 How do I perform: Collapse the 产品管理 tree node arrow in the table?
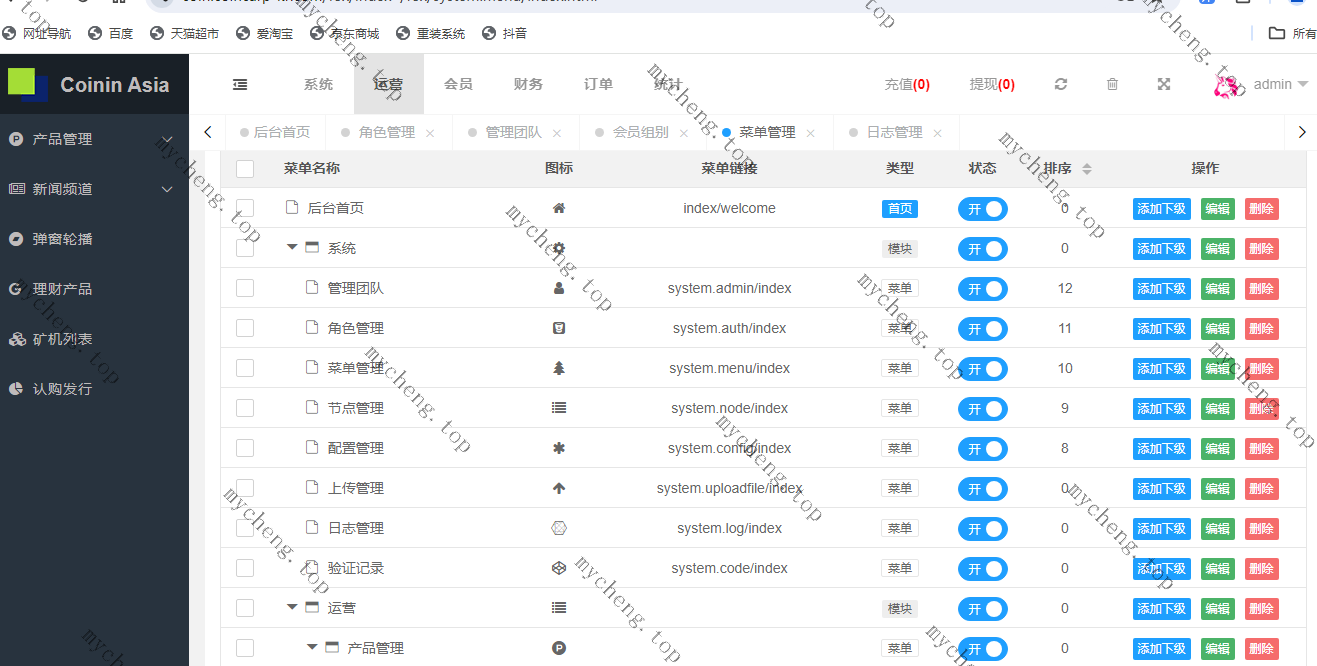(312, 647)
